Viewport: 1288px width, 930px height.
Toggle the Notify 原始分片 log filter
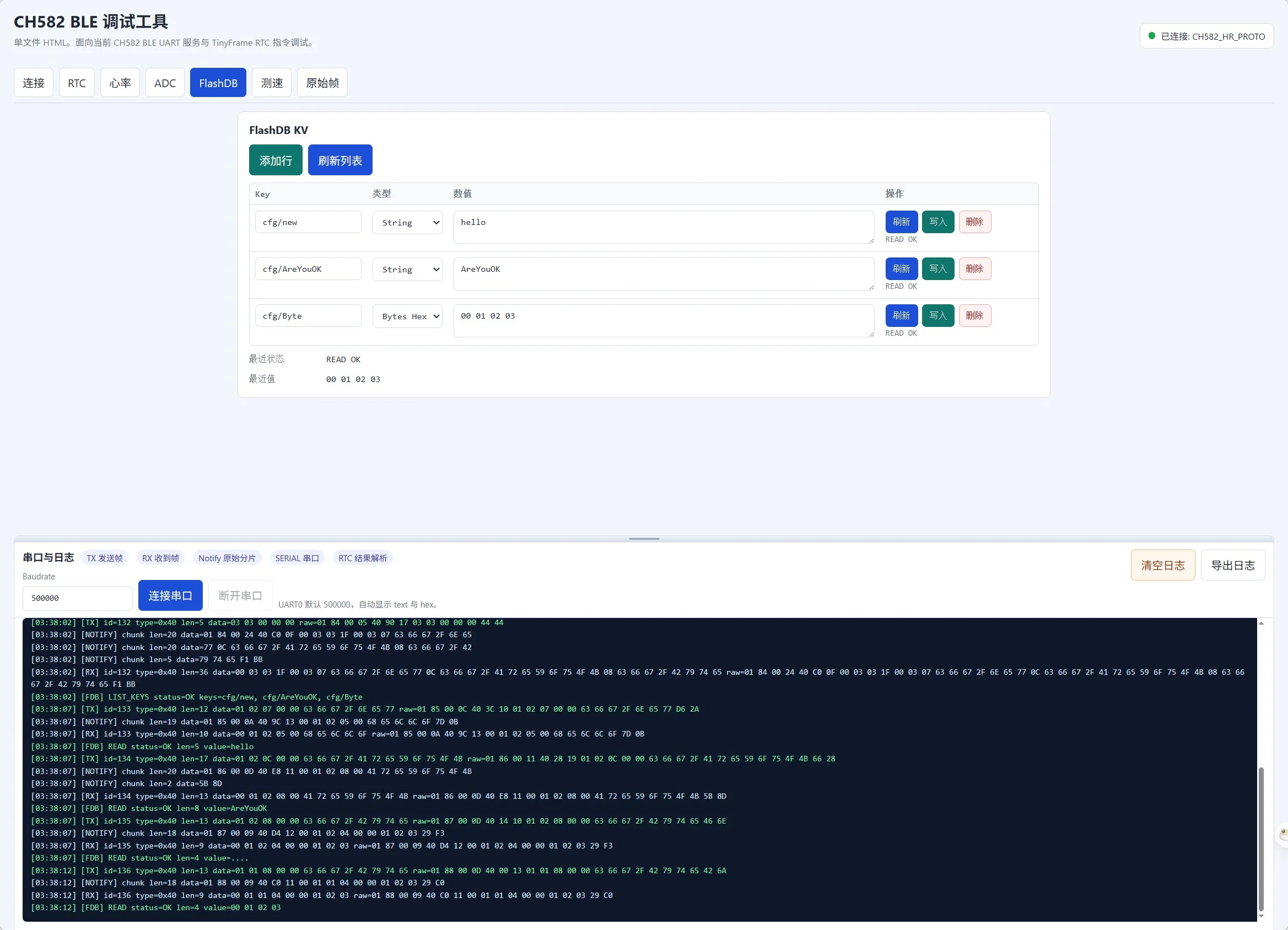227,558
